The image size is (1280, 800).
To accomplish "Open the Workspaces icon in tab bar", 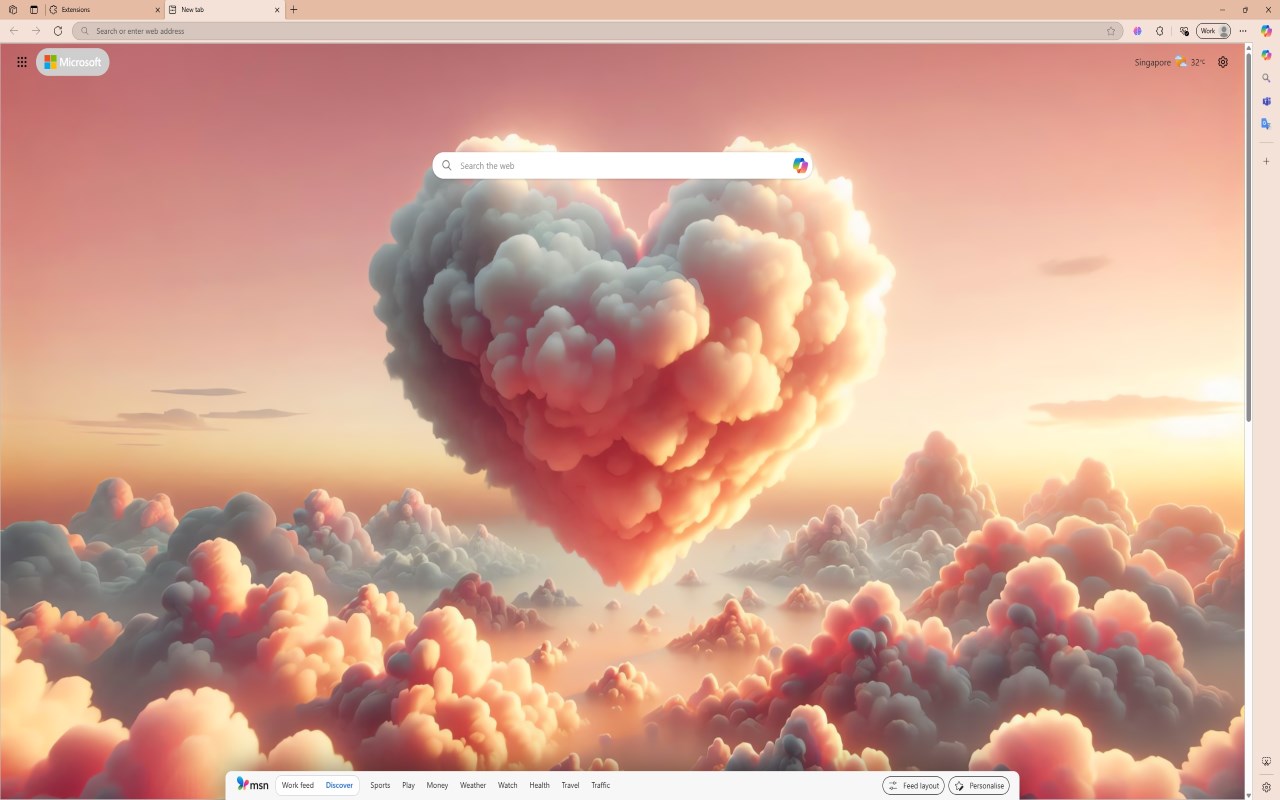I will tap(13, 10).
